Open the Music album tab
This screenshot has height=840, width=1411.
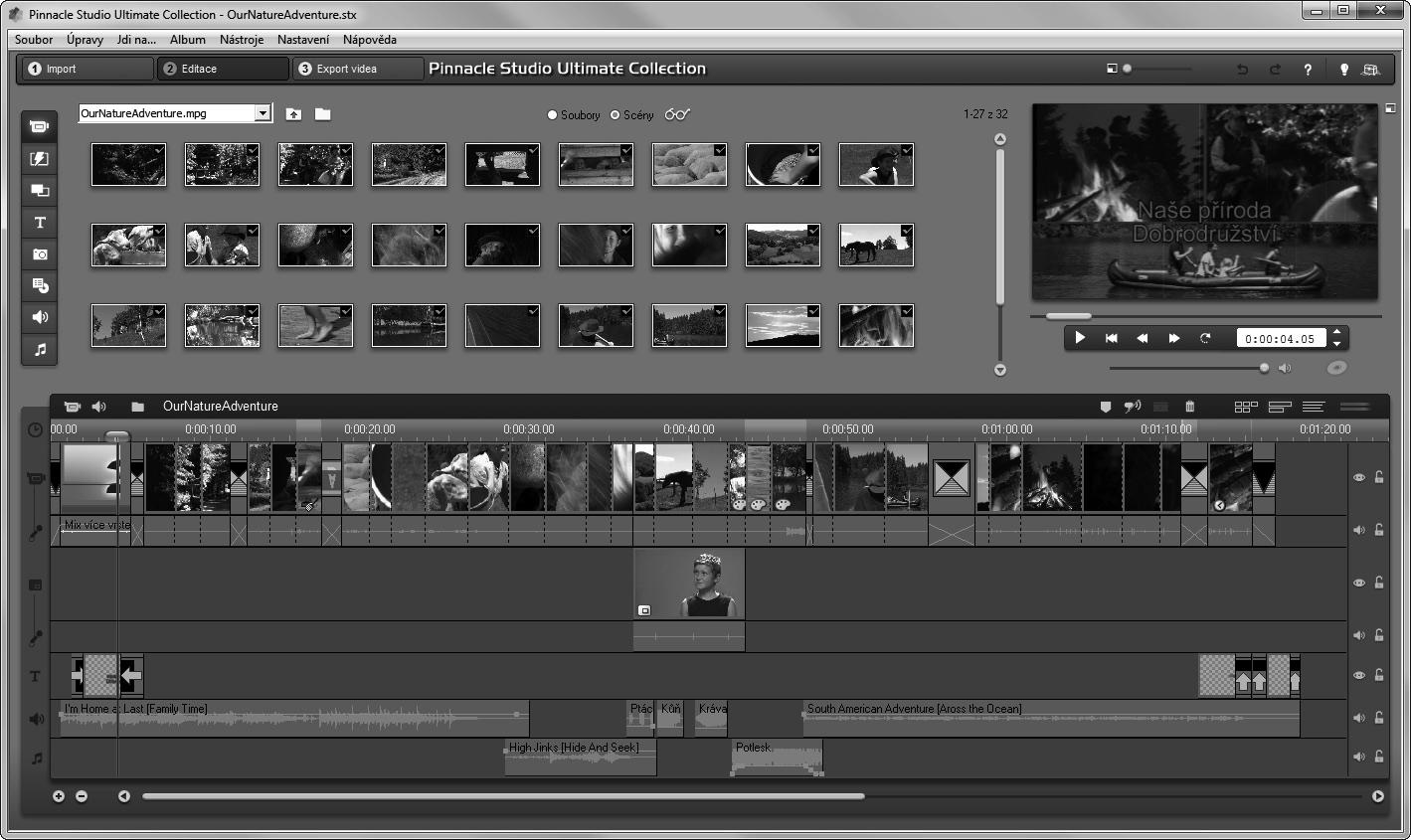coord(40,350)
